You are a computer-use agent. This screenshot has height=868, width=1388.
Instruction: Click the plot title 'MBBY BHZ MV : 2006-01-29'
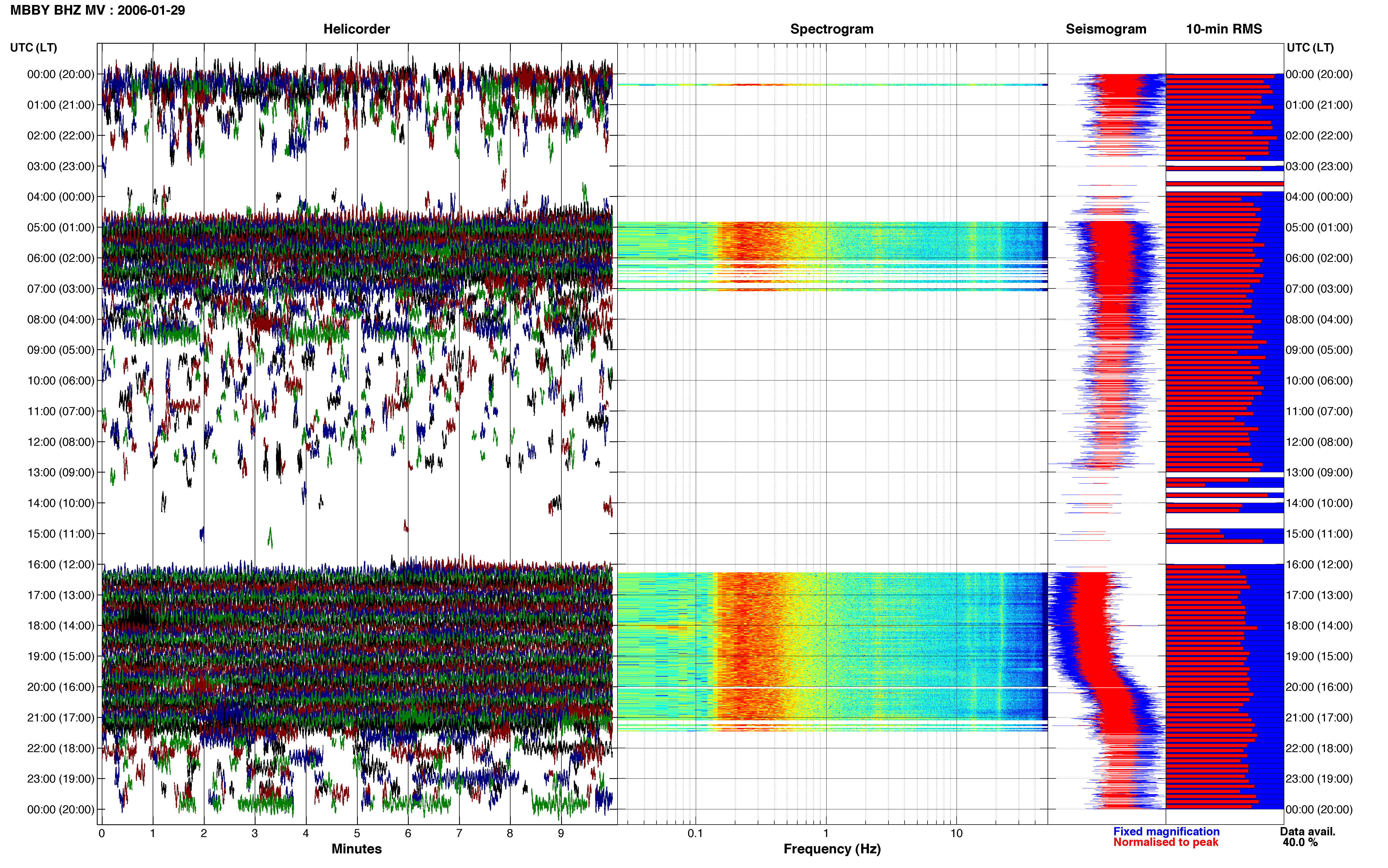[x=98, y=10]
